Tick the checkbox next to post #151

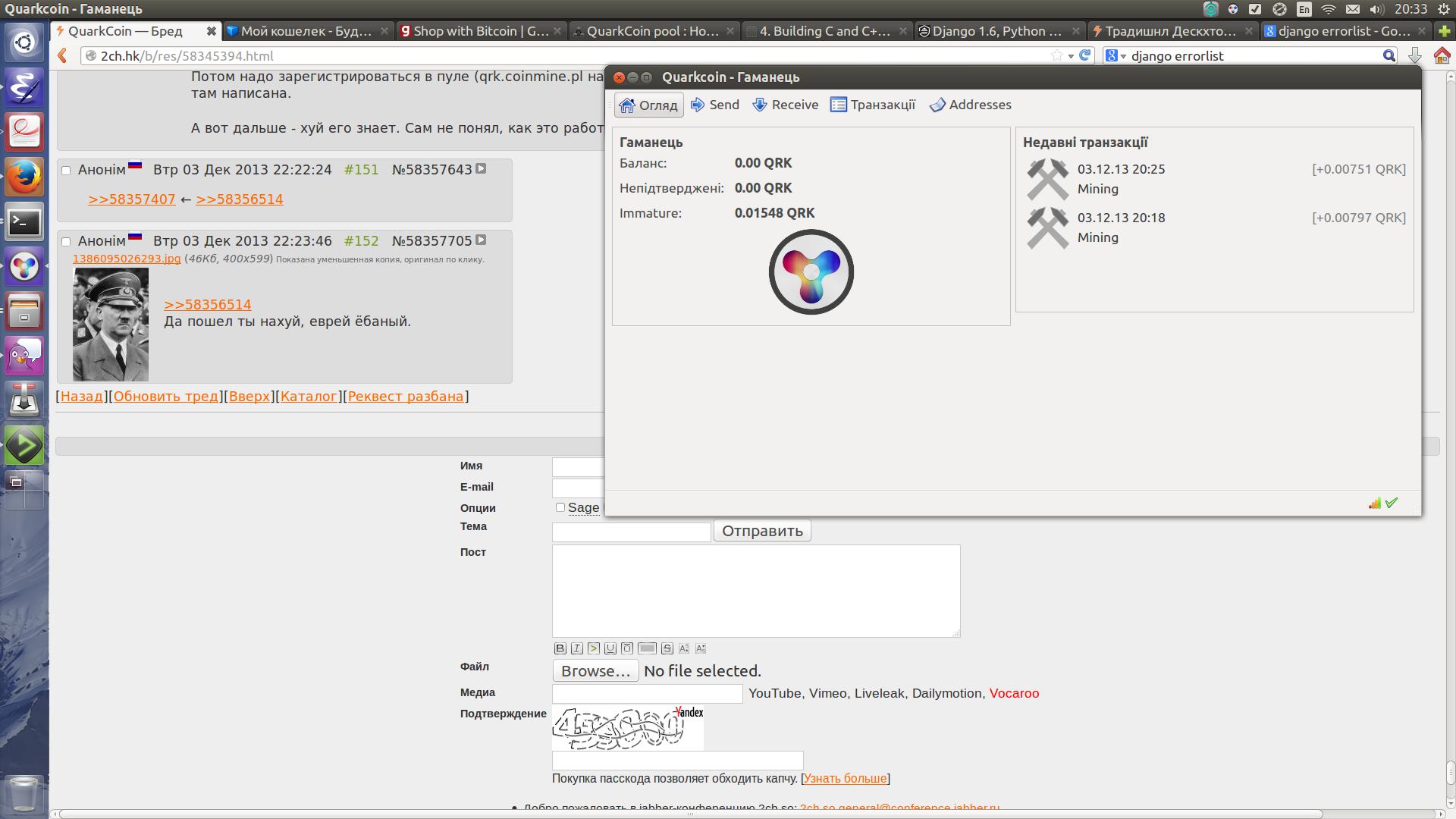(66, 171)
